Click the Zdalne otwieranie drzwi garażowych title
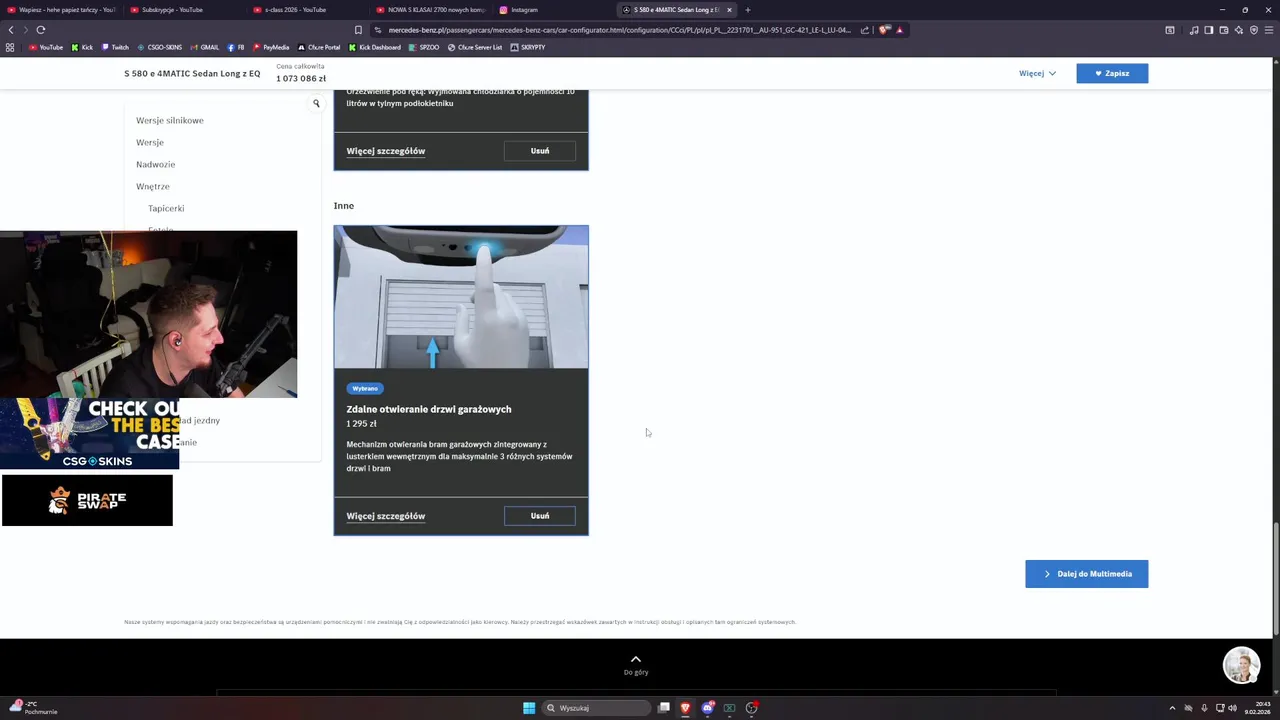This screenshot has width=1280, height=720. tap(429, 409)
